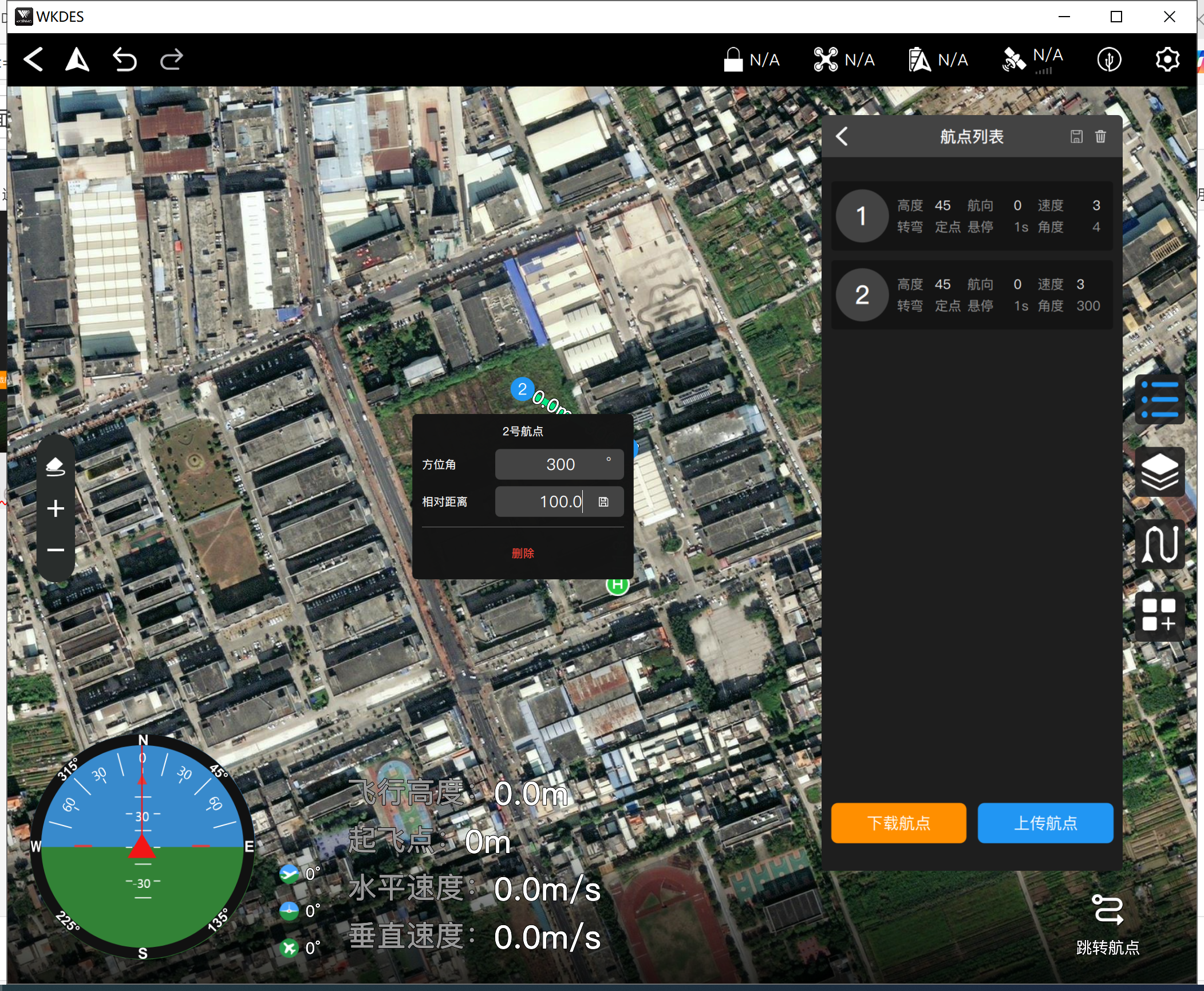Select waypoint 1 in the list
The height and width of the screenshot is (991, 1204).
(972, 216)
